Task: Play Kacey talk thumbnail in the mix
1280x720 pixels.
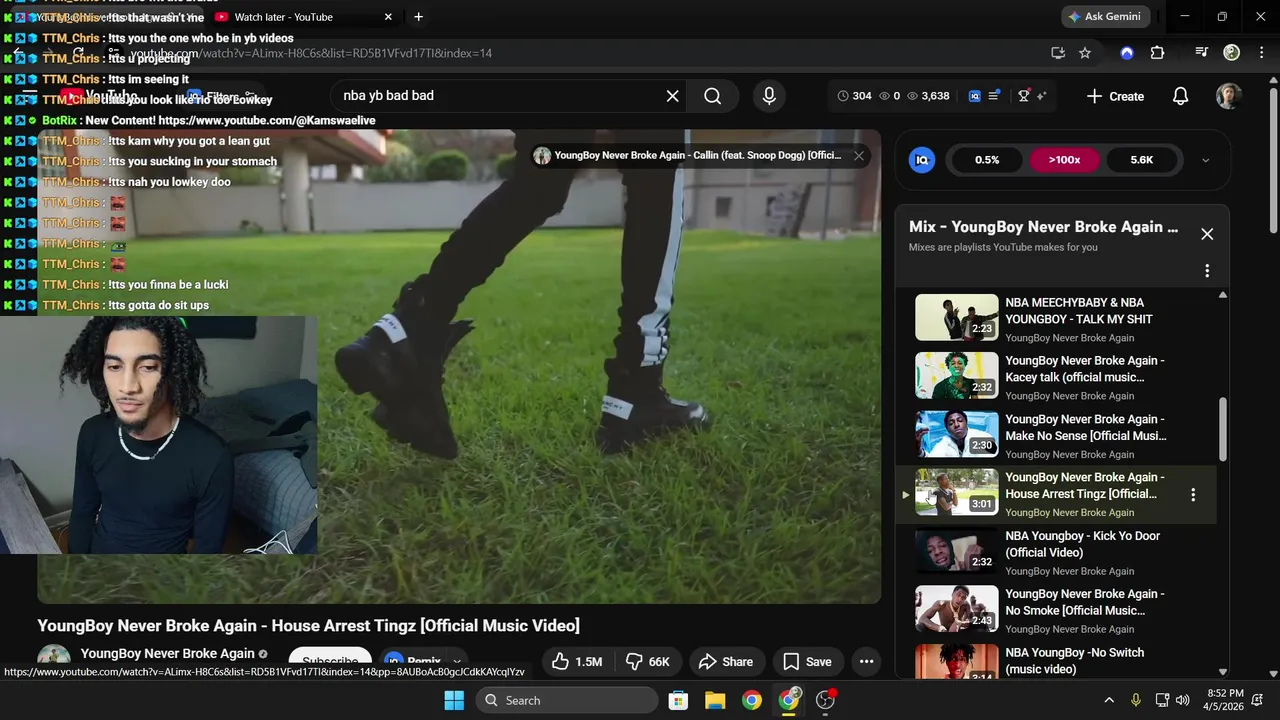Action: pyautogui.click(x=956, y=375)
